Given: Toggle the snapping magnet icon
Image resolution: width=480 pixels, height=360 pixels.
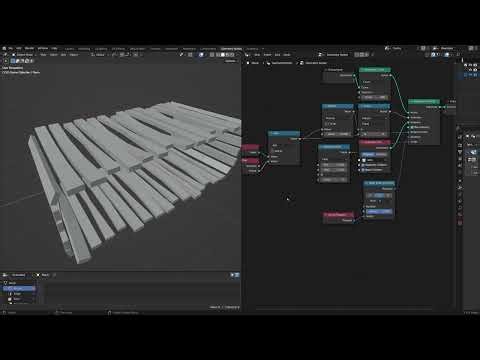Looking at the screenshot, I should click(x=123, y=55).
